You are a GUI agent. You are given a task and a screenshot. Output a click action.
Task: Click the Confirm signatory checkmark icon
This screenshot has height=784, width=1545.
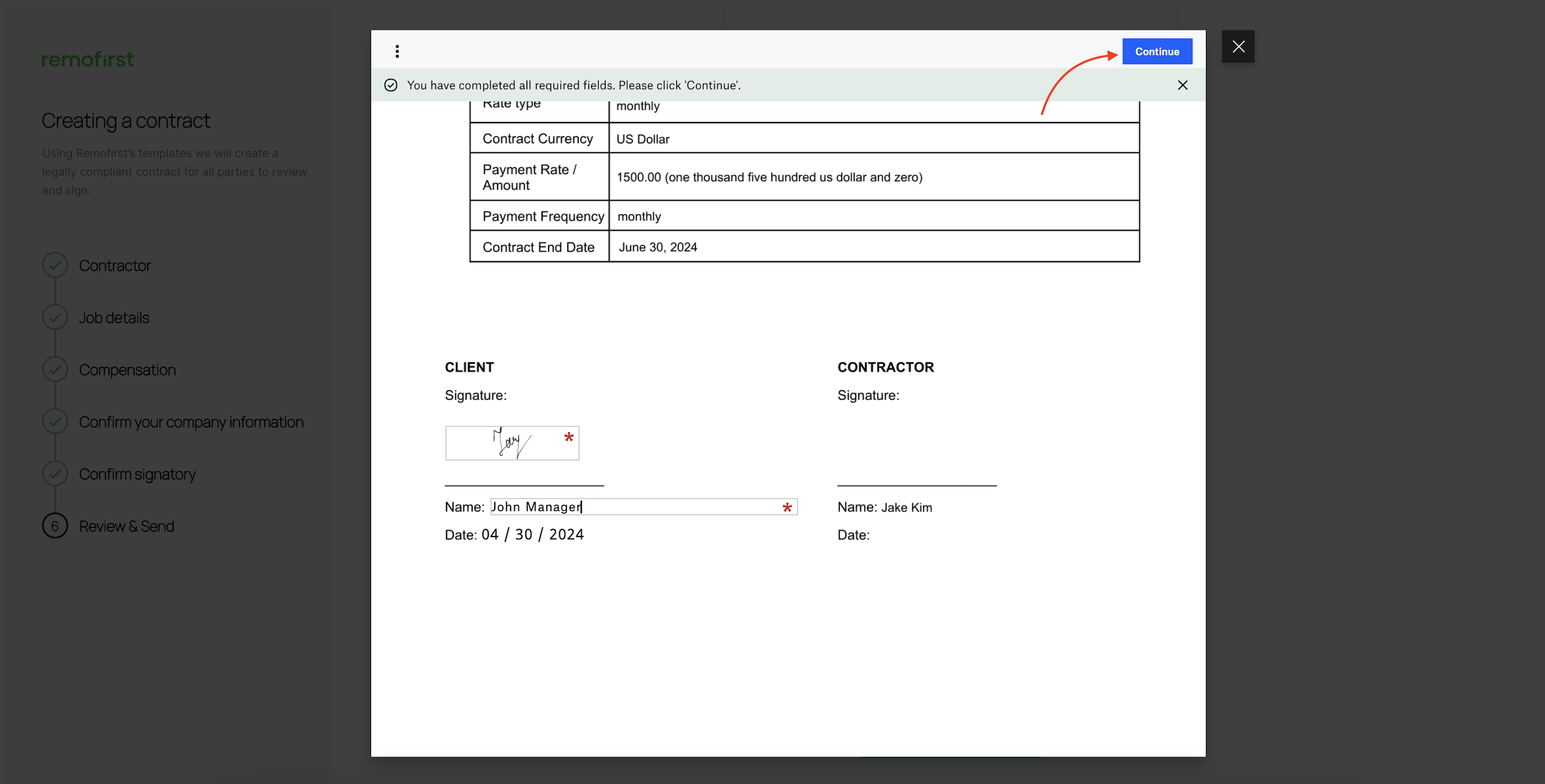coord(55,474)
